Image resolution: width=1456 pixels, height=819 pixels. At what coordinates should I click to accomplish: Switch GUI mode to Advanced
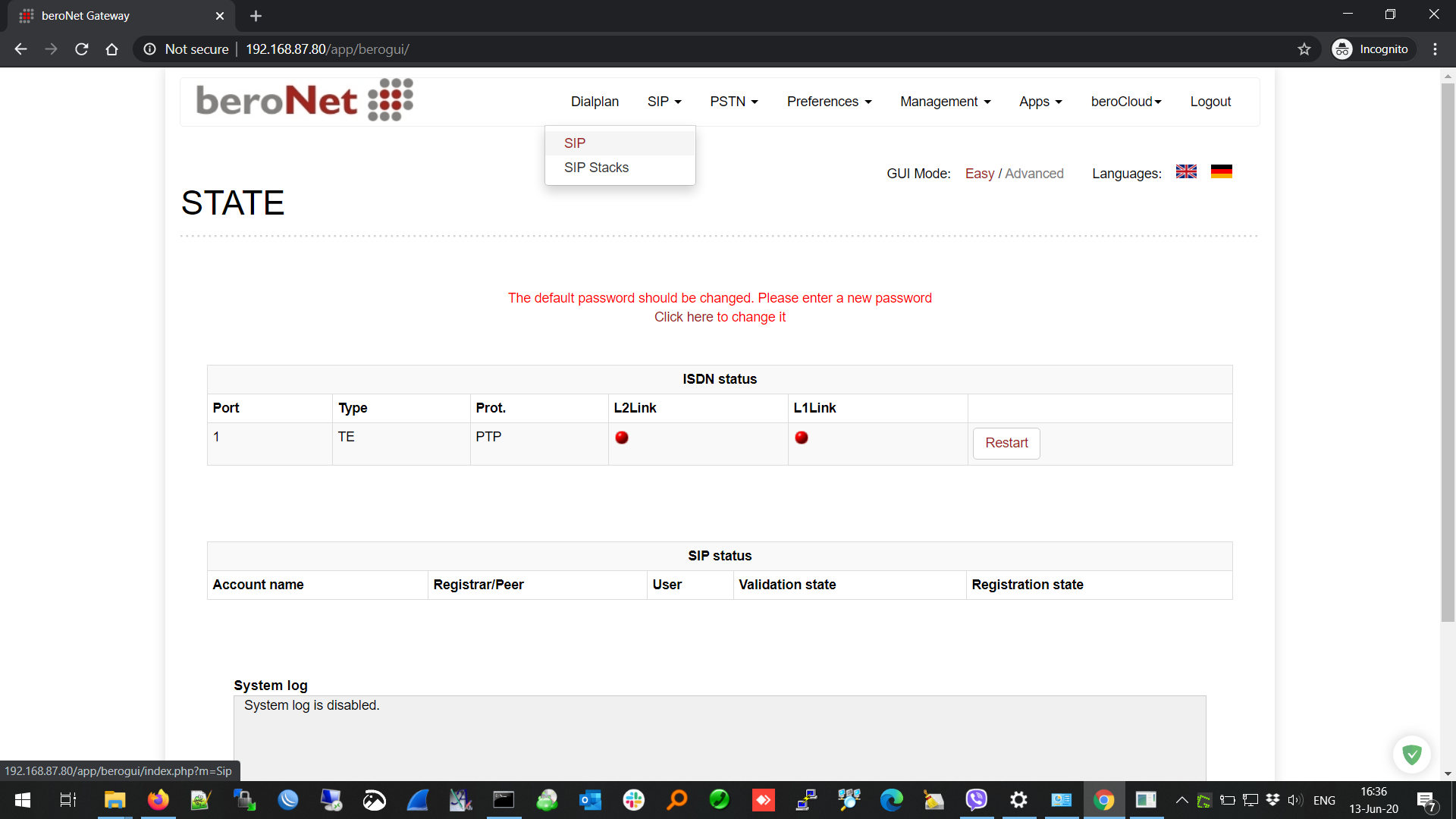pos(1034,174)
